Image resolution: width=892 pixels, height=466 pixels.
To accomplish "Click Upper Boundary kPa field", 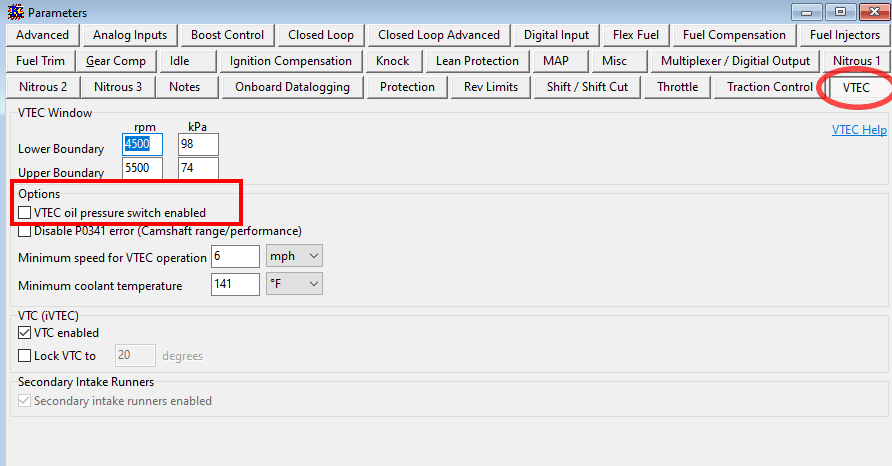I will [x=198, y=168].
